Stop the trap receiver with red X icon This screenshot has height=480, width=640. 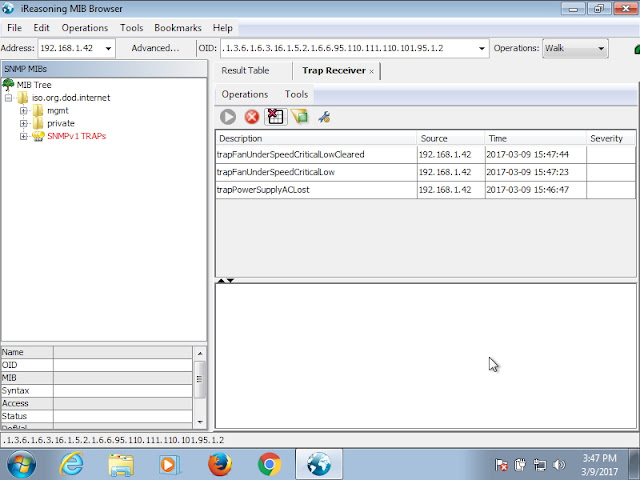252,117
